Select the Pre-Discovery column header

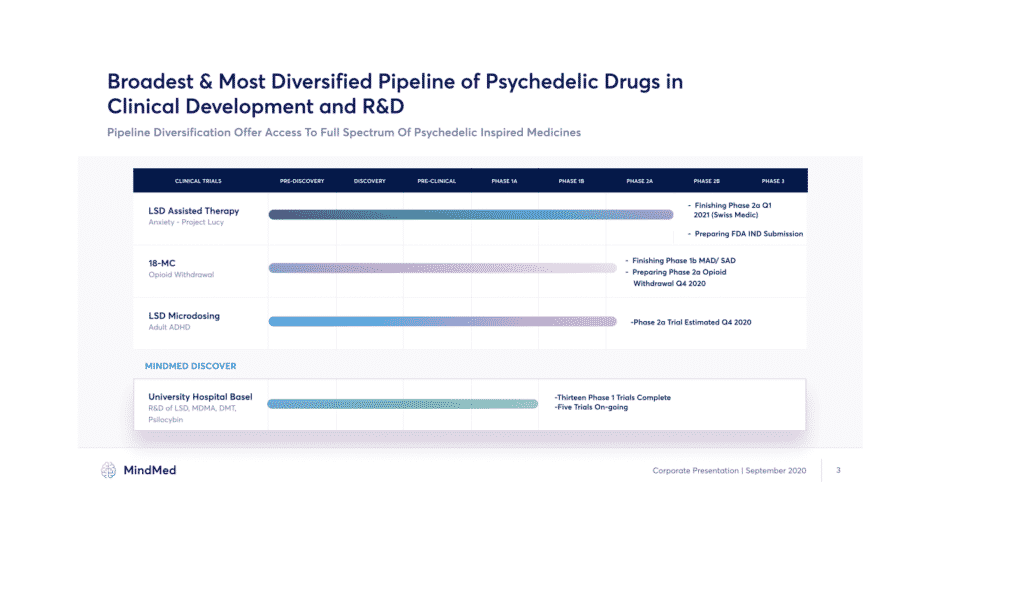301,181
